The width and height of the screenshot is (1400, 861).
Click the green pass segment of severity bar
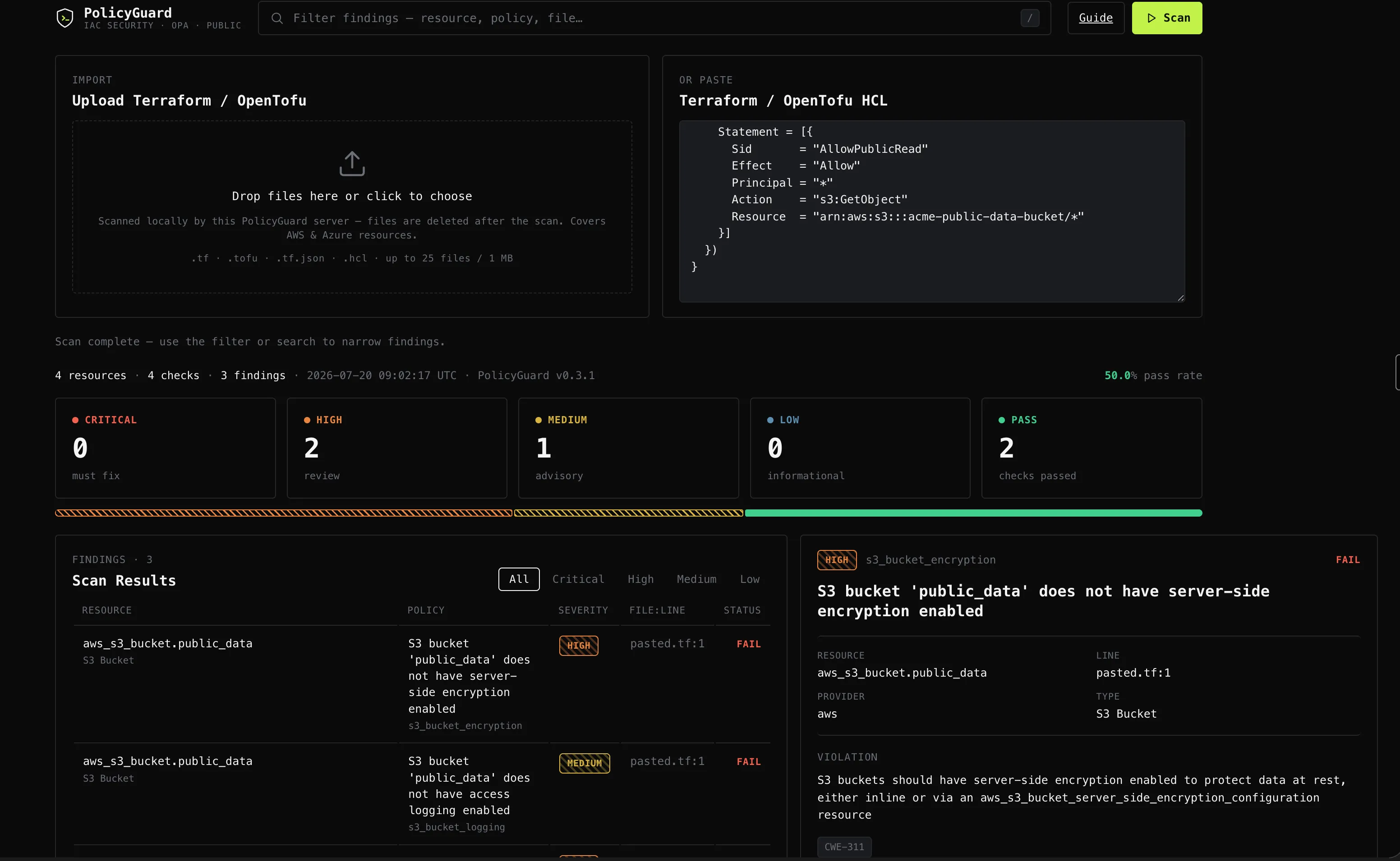tap(973, 513)
